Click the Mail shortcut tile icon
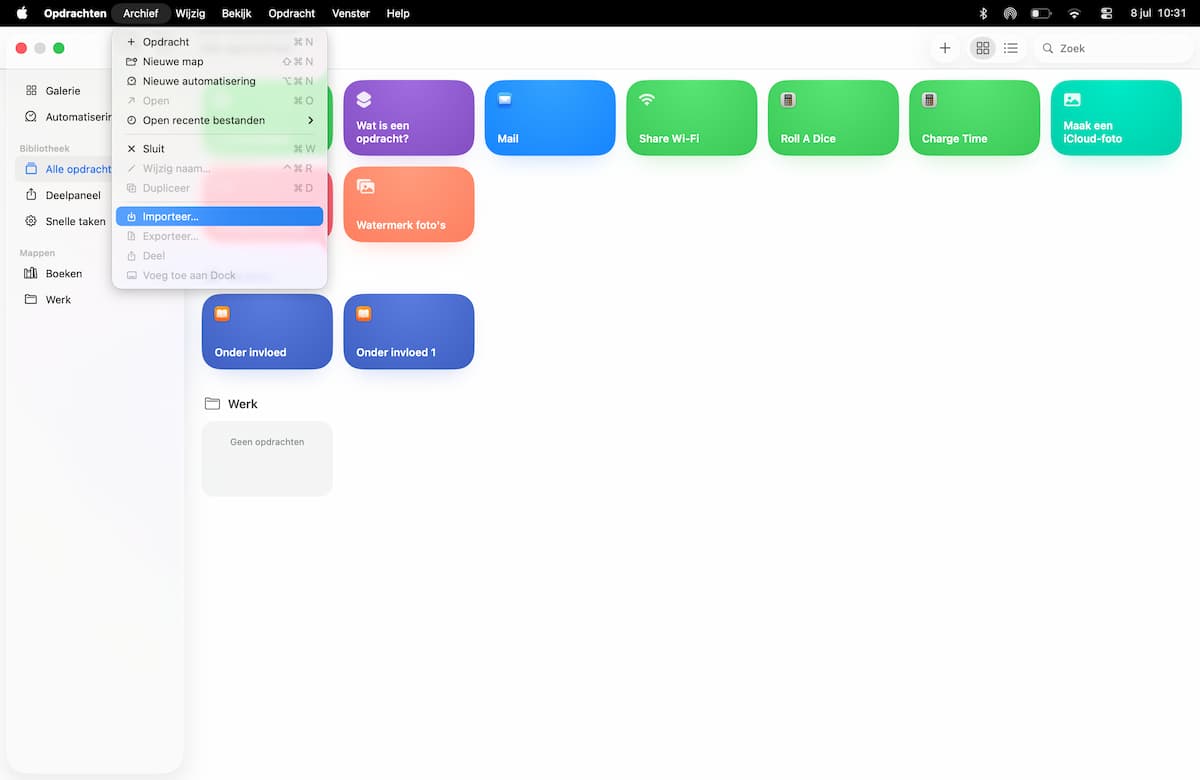The width and height of the screenshot is (1200, 780). click(505, 99)
